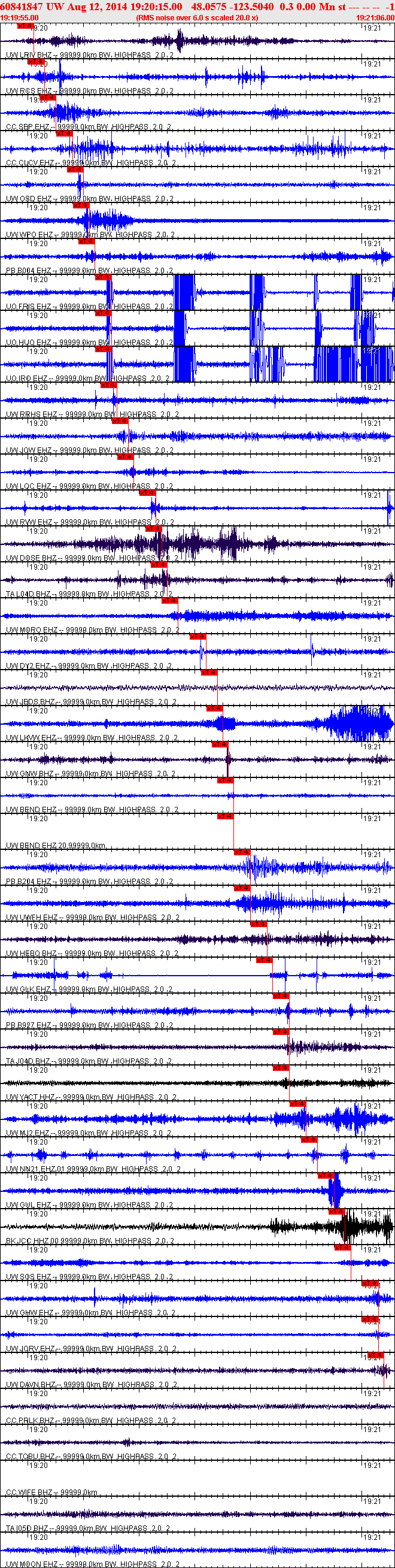
Task: Click the red pick flag on HEBO trace
Action: pos(259,924)
